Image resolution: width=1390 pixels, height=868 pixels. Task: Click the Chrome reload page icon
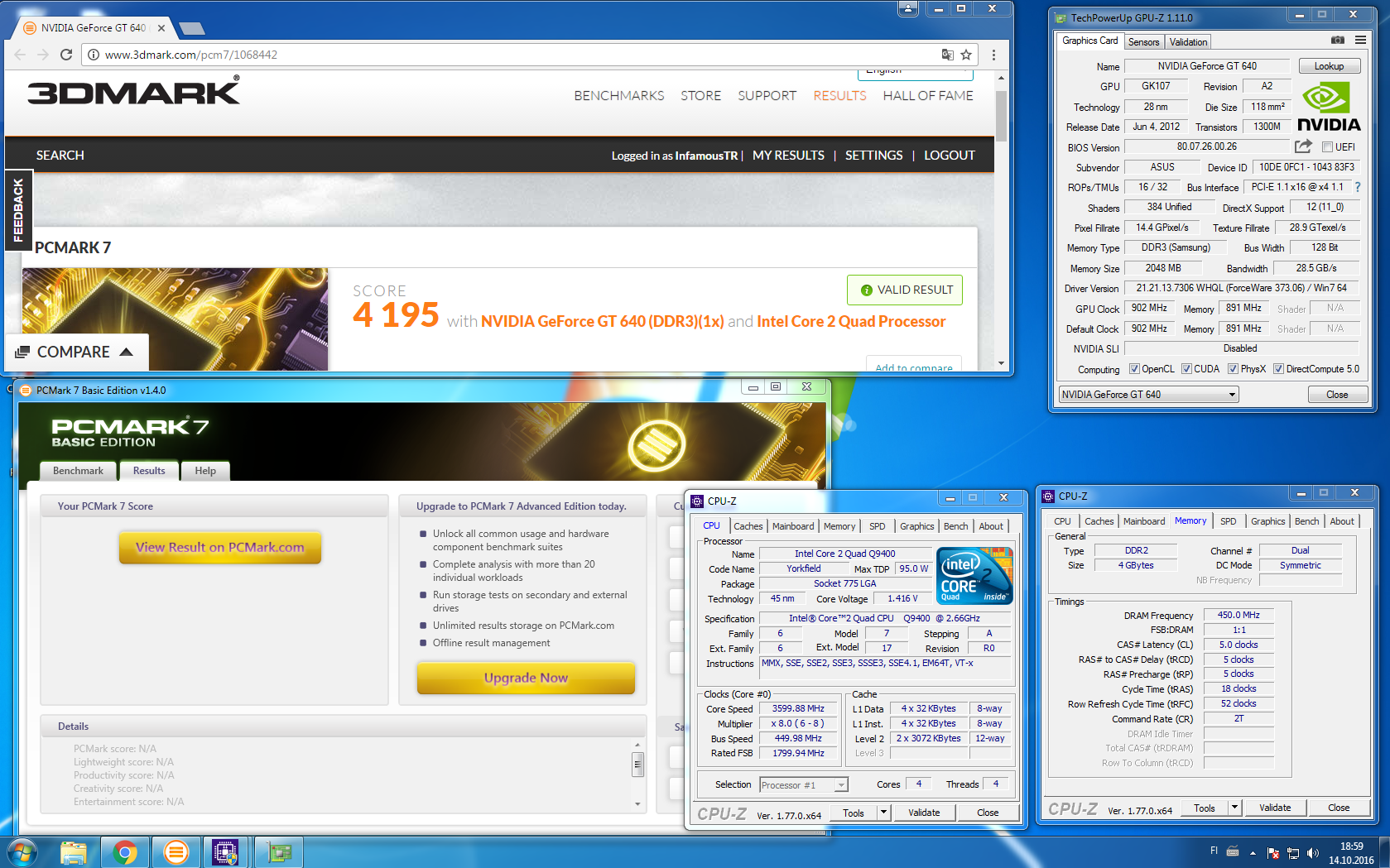66,55
